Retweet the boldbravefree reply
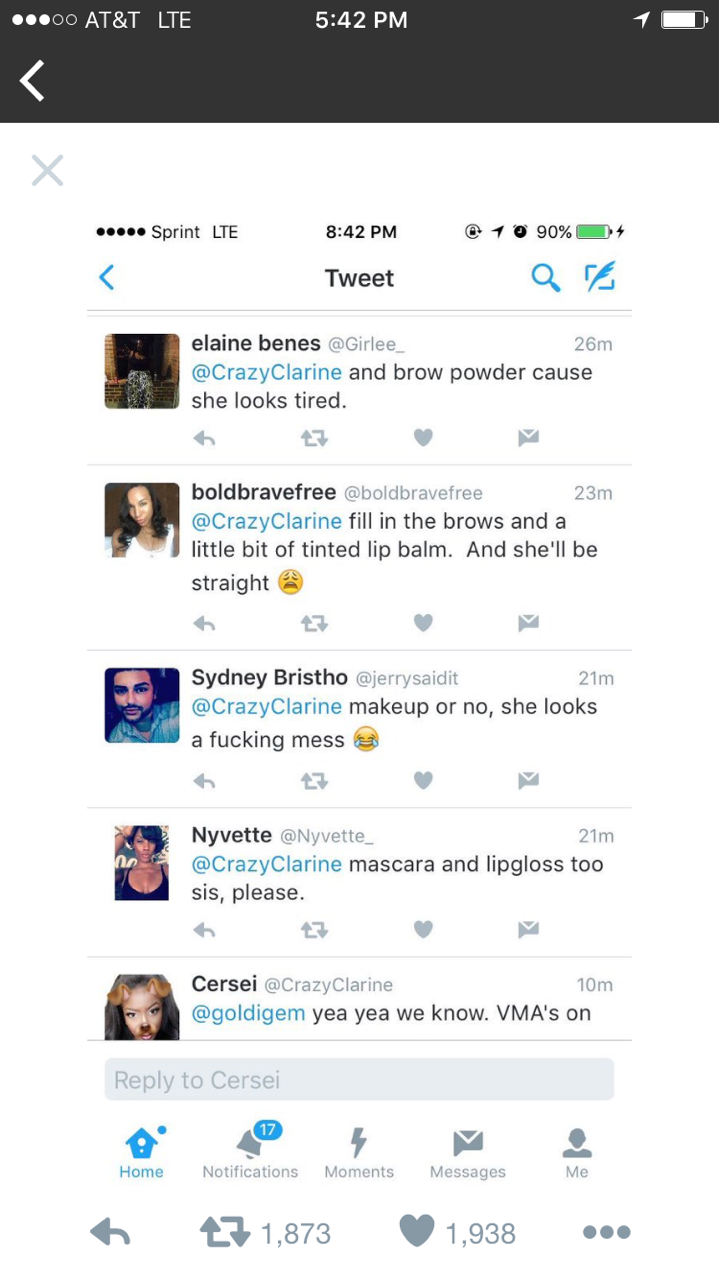The image size is (719, 1280). [x=314, y=623]
